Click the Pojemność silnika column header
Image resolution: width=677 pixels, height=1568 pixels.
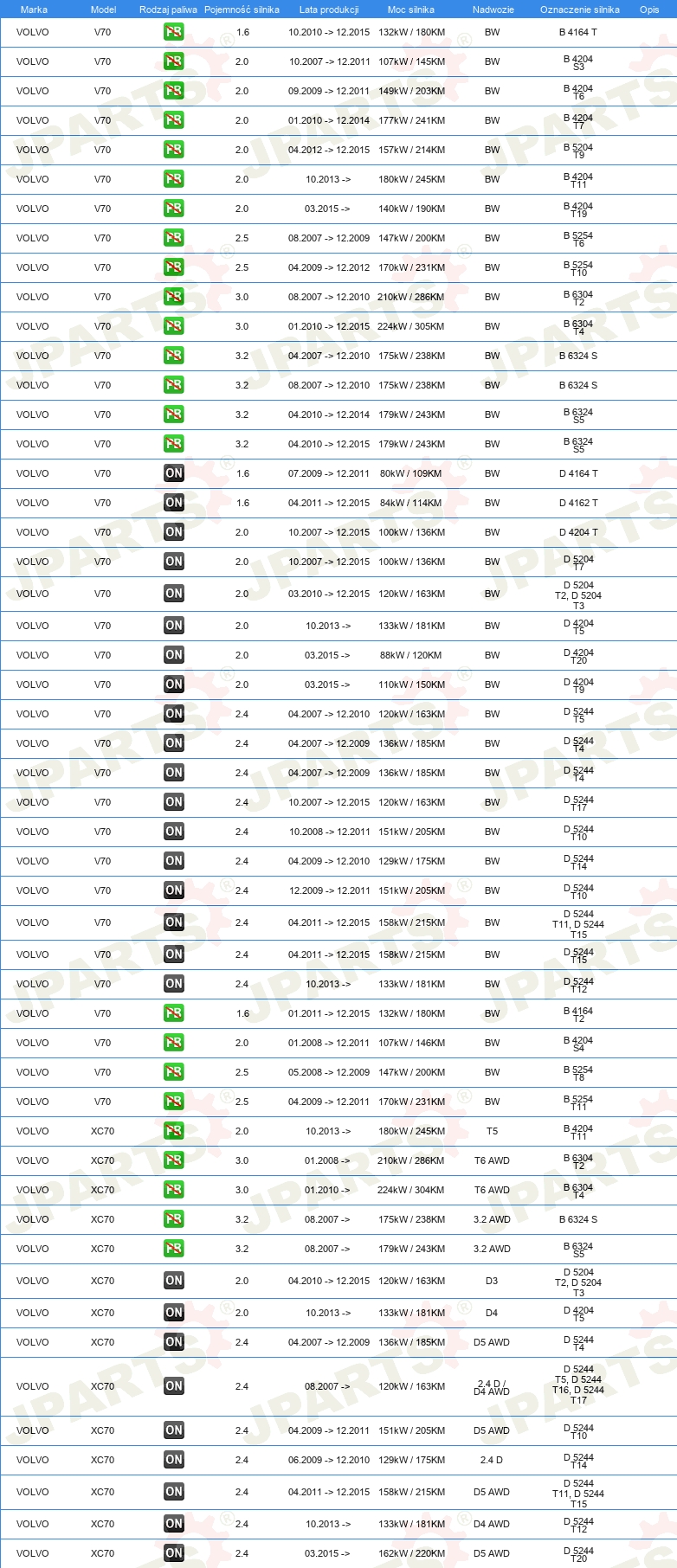pos(242,10)
